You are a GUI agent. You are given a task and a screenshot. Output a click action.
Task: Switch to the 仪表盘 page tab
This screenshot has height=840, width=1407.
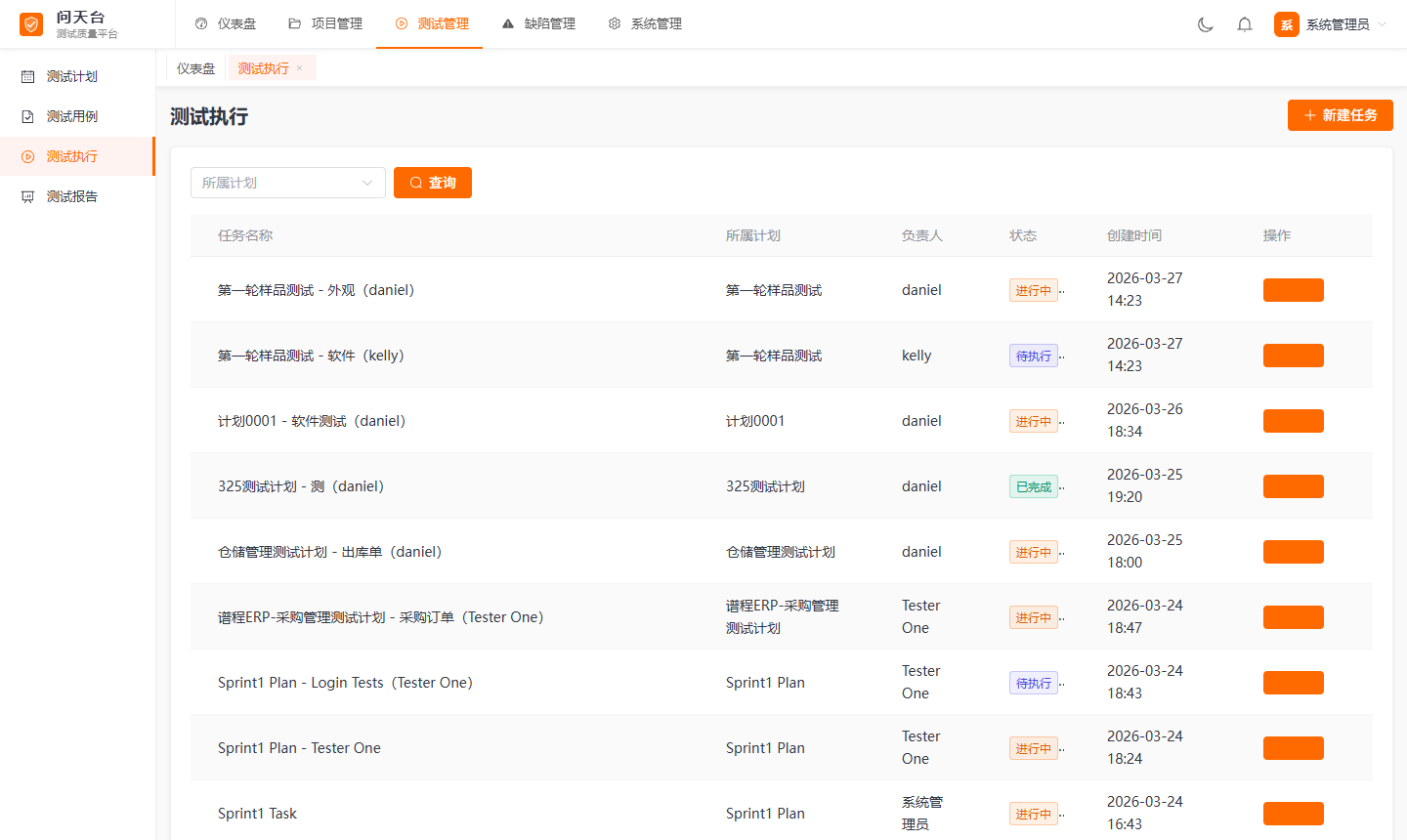[x=195, y=68]
